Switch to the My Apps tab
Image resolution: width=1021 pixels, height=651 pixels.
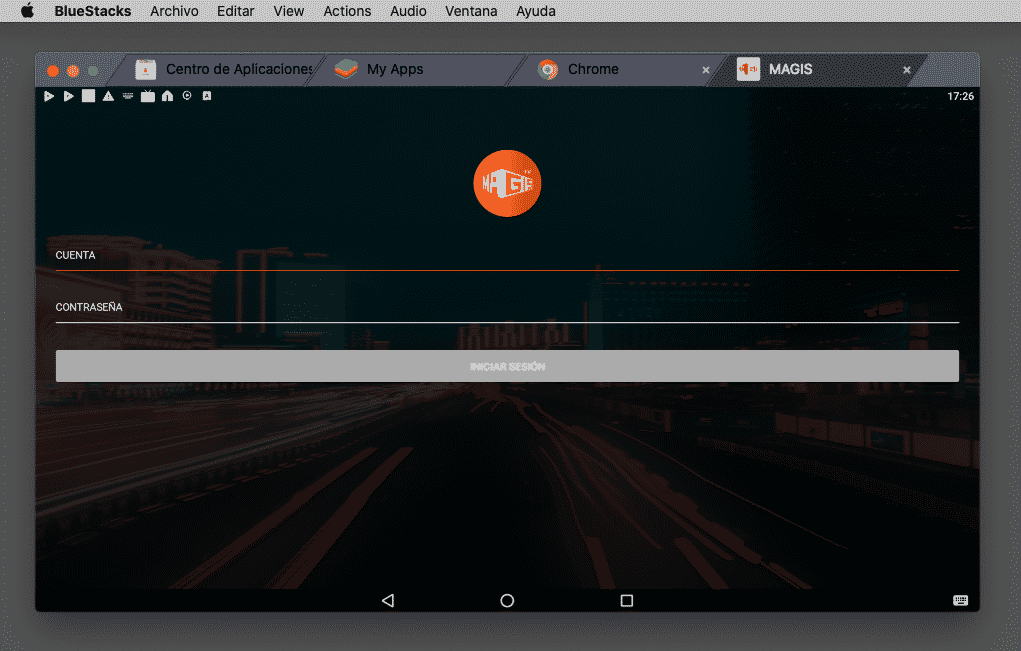click(395, 70)
